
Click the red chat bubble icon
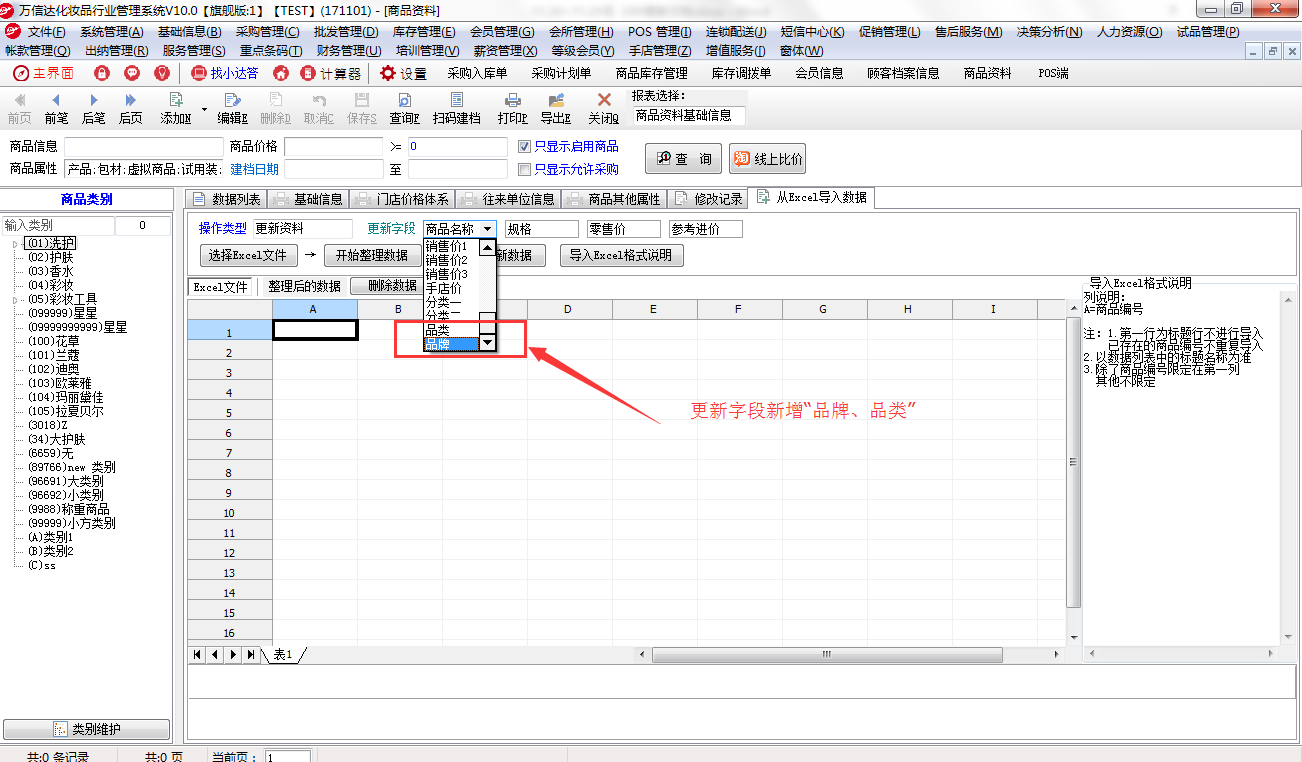coord(132,73)
